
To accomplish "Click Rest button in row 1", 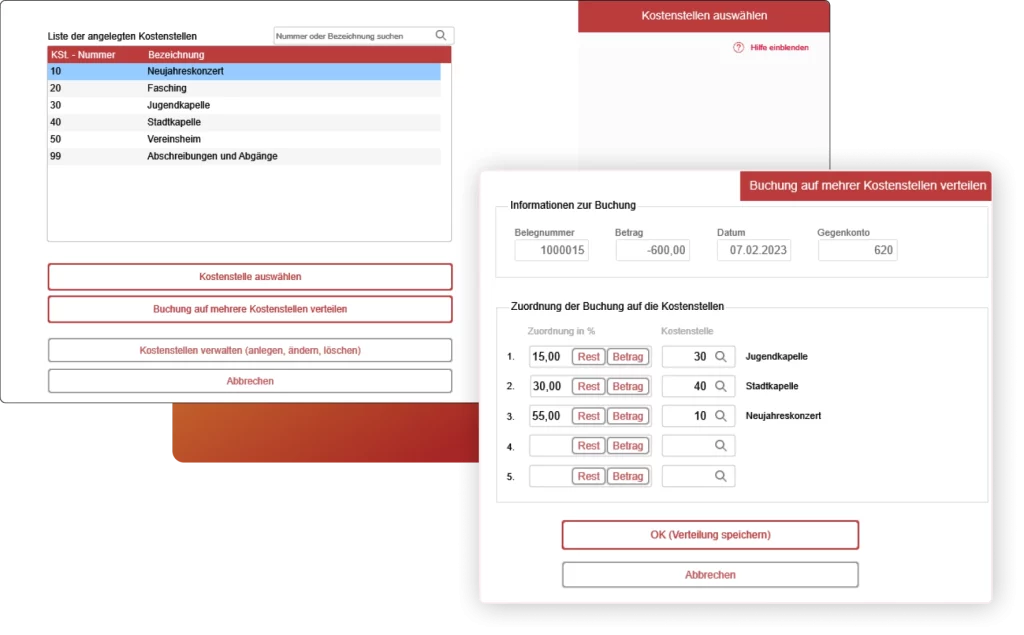I will [588, 357].
